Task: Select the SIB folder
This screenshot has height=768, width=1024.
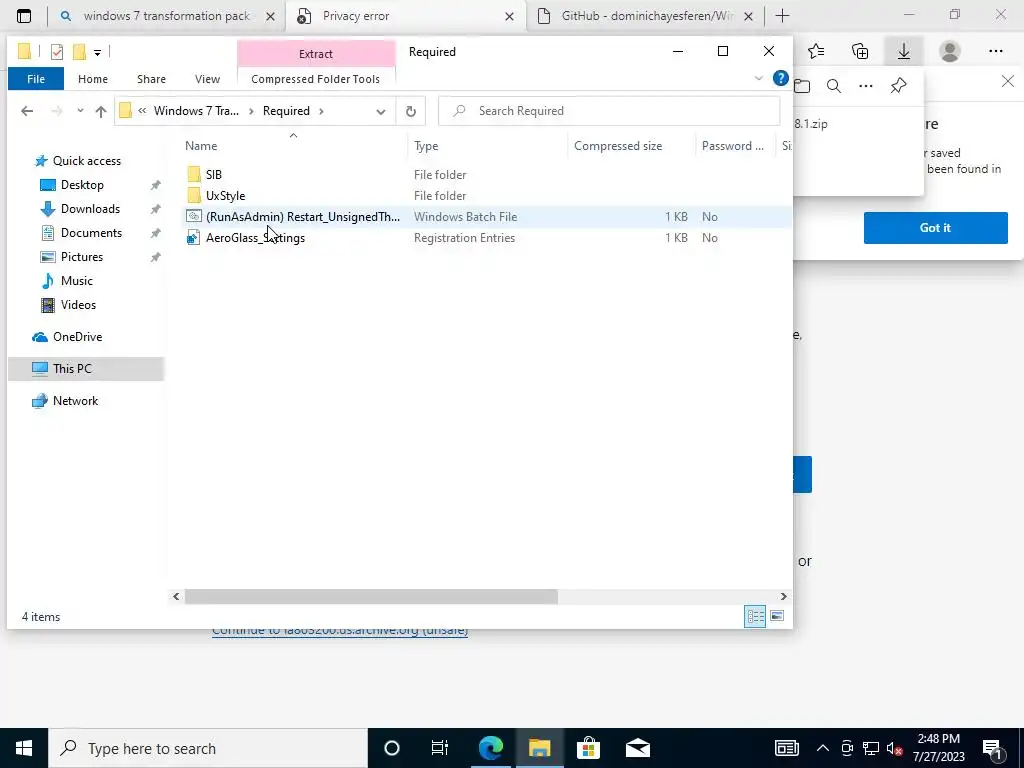Action: click(214, 174)
